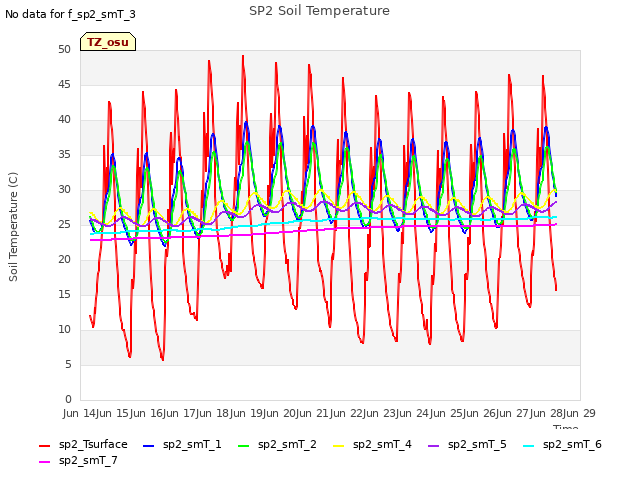The height and width of the screenshot is (480, 640).
Task: Select the sp2_Tsurface legend label
Action: [93, 444]
